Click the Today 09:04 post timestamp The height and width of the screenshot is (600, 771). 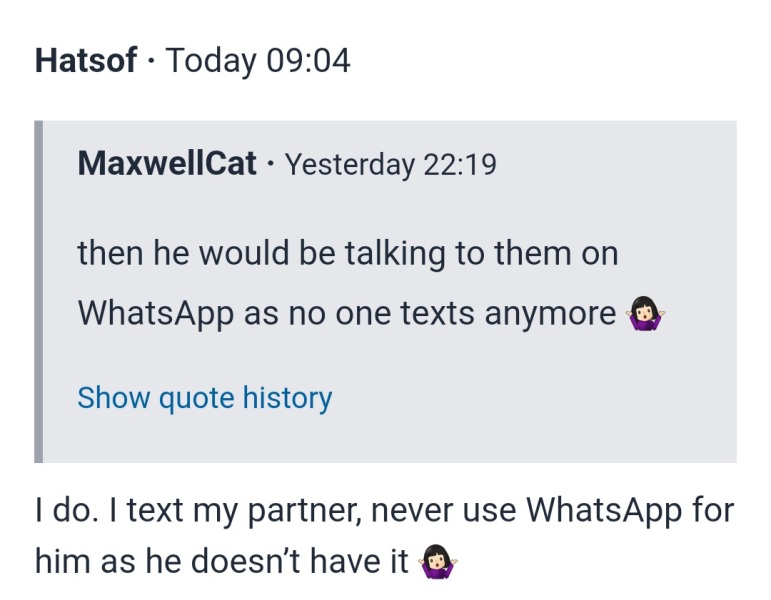tap(258, 61)
